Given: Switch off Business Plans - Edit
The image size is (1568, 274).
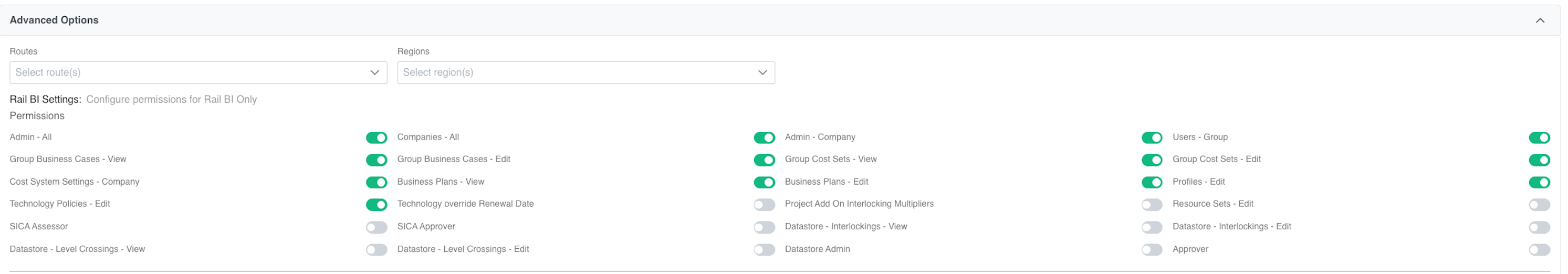Looking at the screenshot, I should (1152, 183).
